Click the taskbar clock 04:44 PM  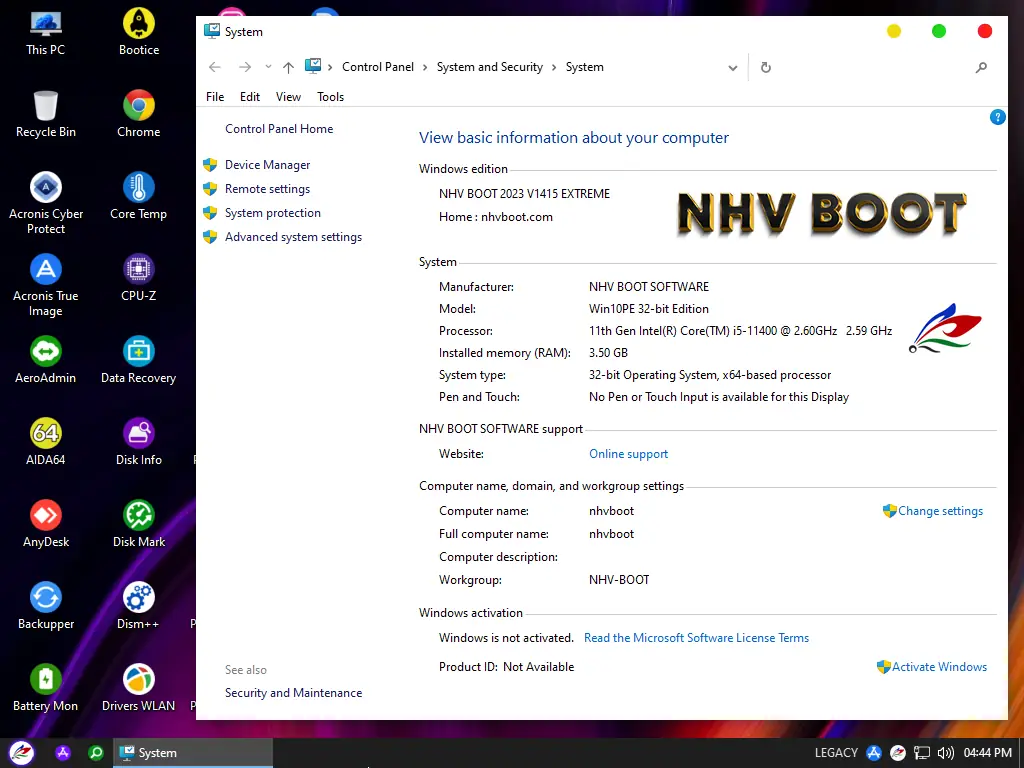pyautogui.click(x=987, y=753)
